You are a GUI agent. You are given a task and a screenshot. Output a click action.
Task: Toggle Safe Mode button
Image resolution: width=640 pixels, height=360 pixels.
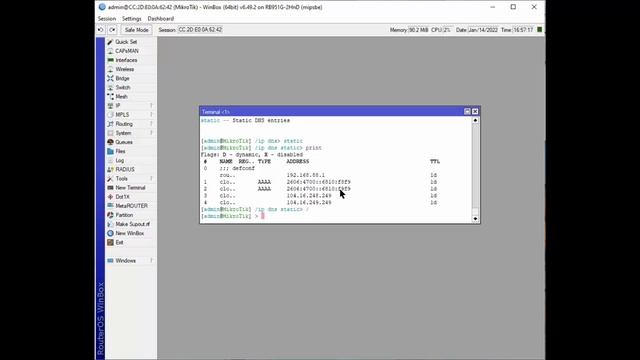[136, 30]
